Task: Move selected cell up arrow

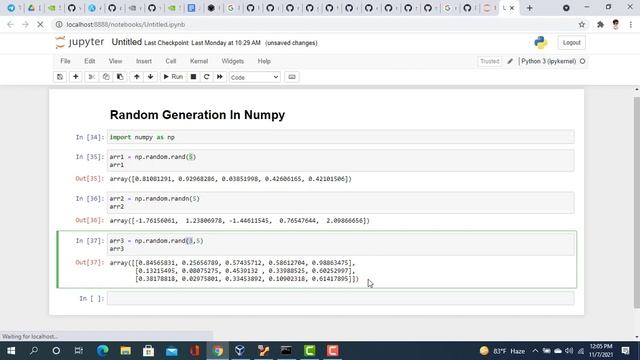Action: coord(137,77)
